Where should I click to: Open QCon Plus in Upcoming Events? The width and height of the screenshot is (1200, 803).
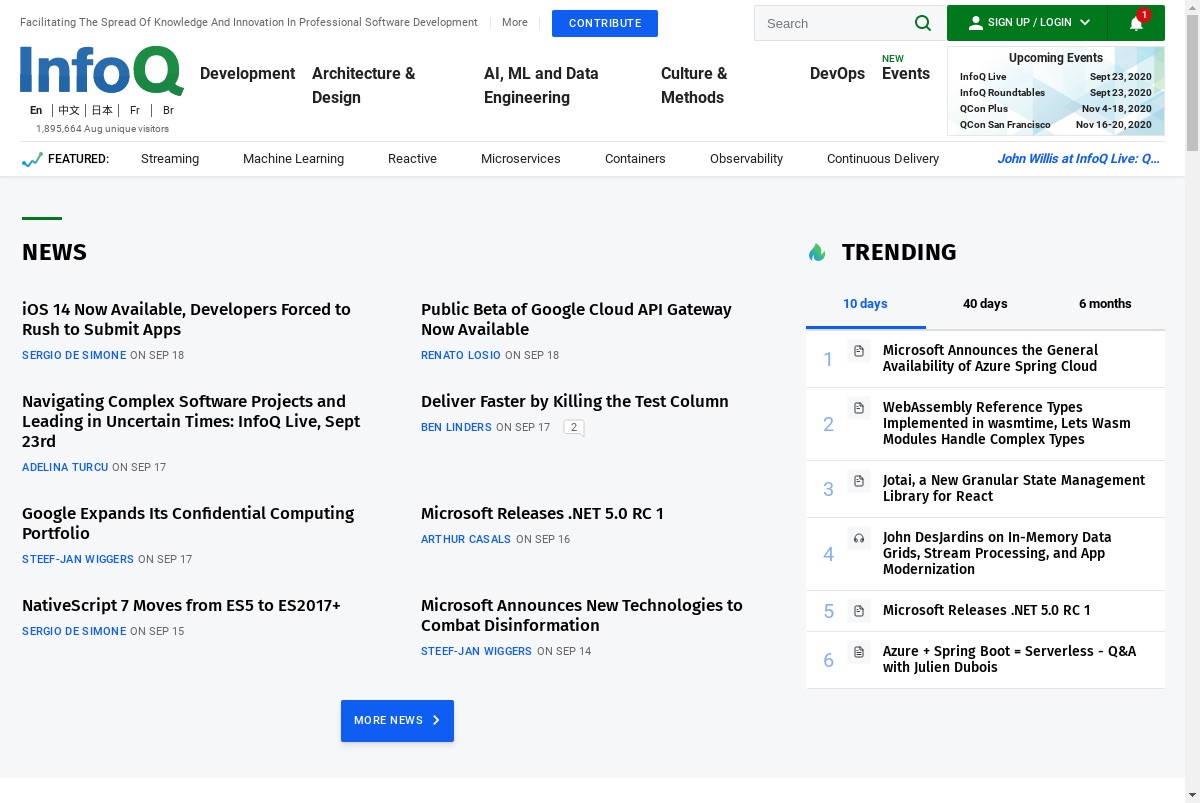(984, 109)
